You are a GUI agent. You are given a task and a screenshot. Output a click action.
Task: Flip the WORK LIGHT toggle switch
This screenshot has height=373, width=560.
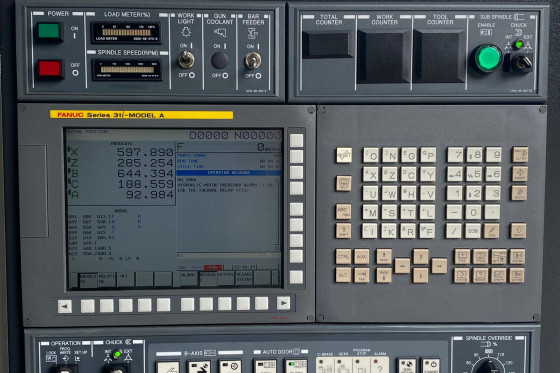tap(186, 60)
